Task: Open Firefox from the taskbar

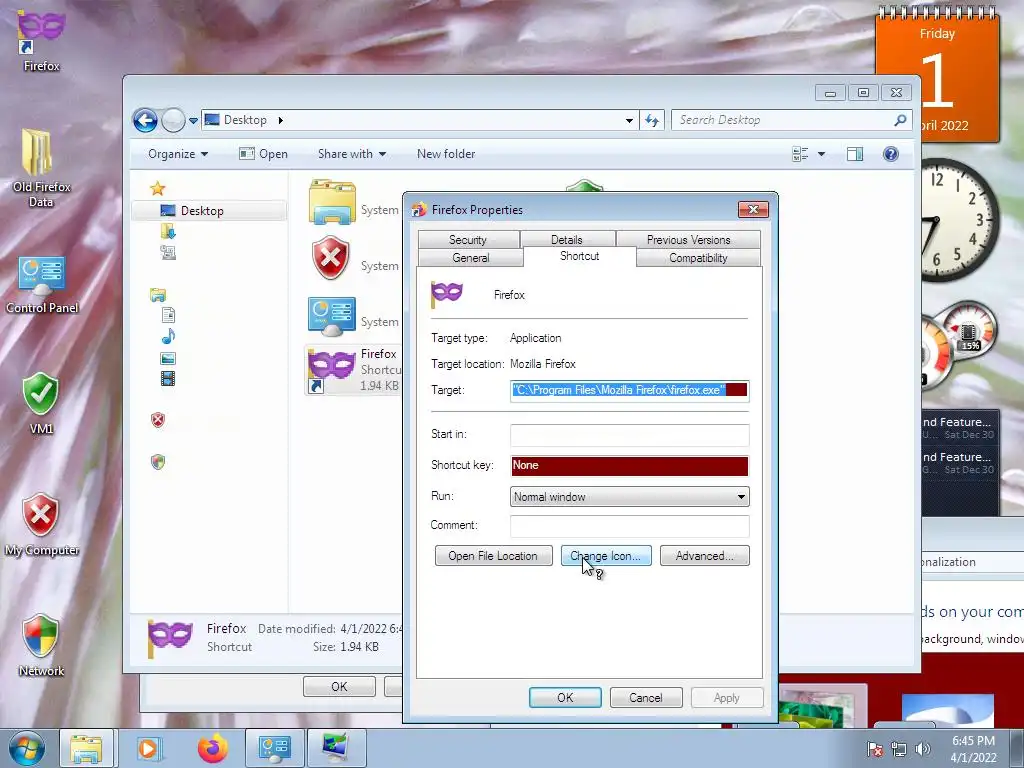Action: tap(213, 748)
